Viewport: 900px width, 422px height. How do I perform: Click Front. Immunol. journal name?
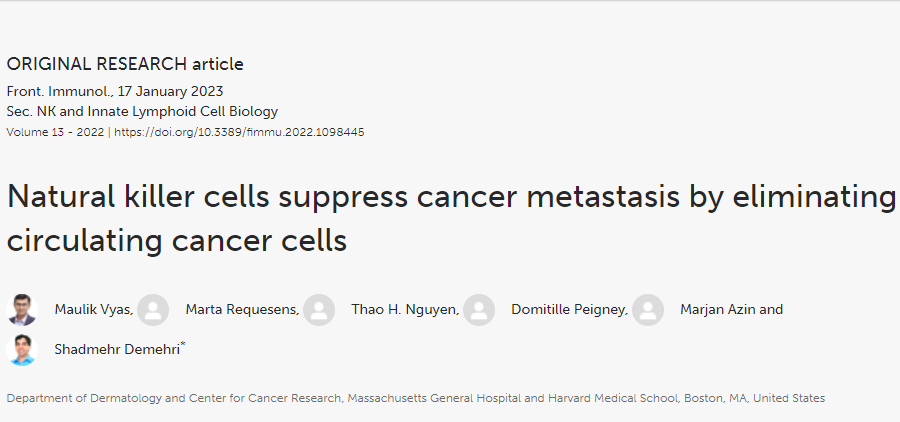pos(49,91)
